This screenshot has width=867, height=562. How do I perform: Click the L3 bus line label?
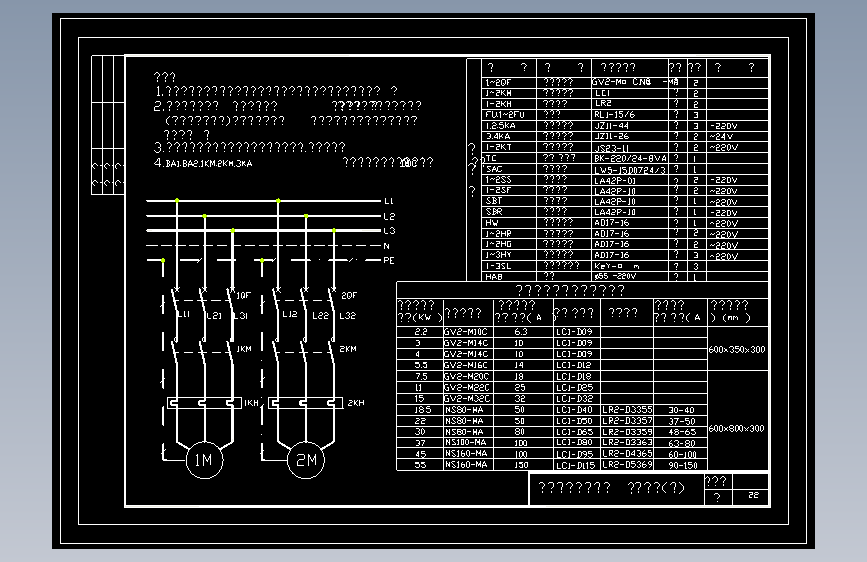click(389, 231)
